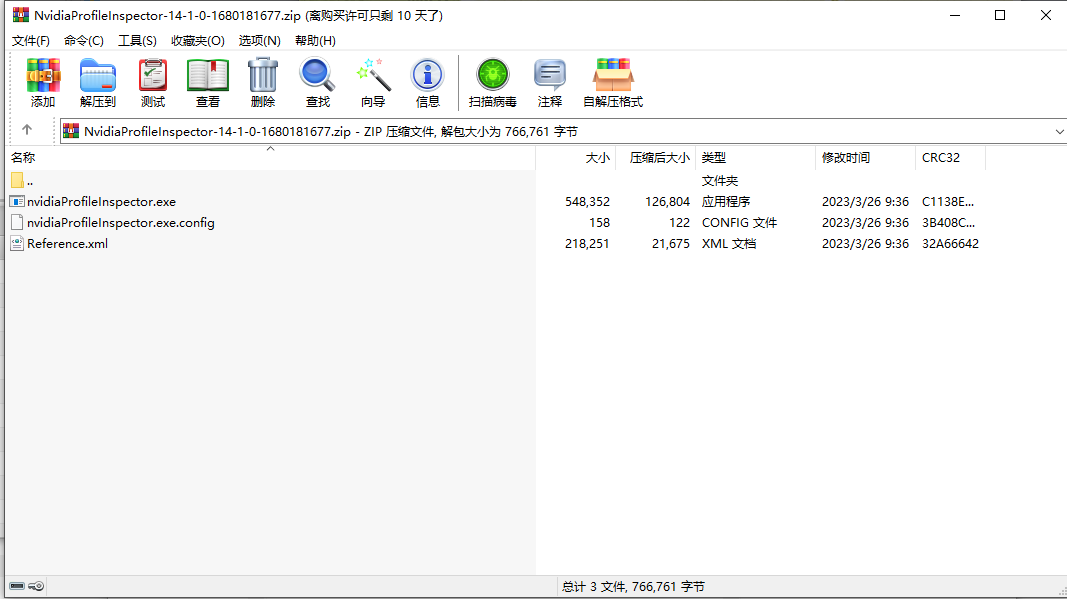Image resolution: width=1067 pixels, height=599 pixels.
Task: Select the nvidiaProfileInspector.exe file icon
Action: coord(17,201)
